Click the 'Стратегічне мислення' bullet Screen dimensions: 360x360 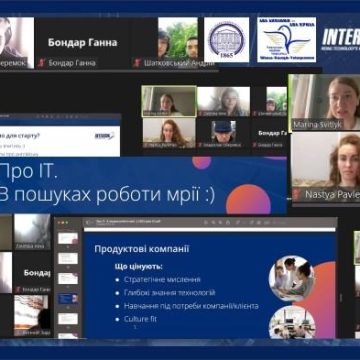click(162, 279)
